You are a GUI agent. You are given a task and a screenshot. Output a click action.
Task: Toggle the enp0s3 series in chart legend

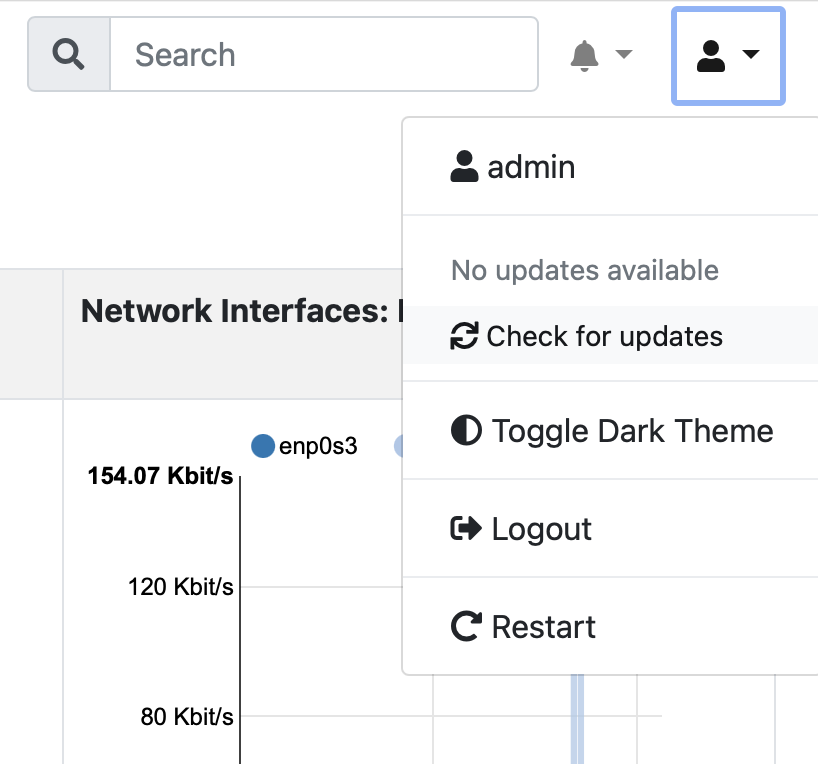304,446
